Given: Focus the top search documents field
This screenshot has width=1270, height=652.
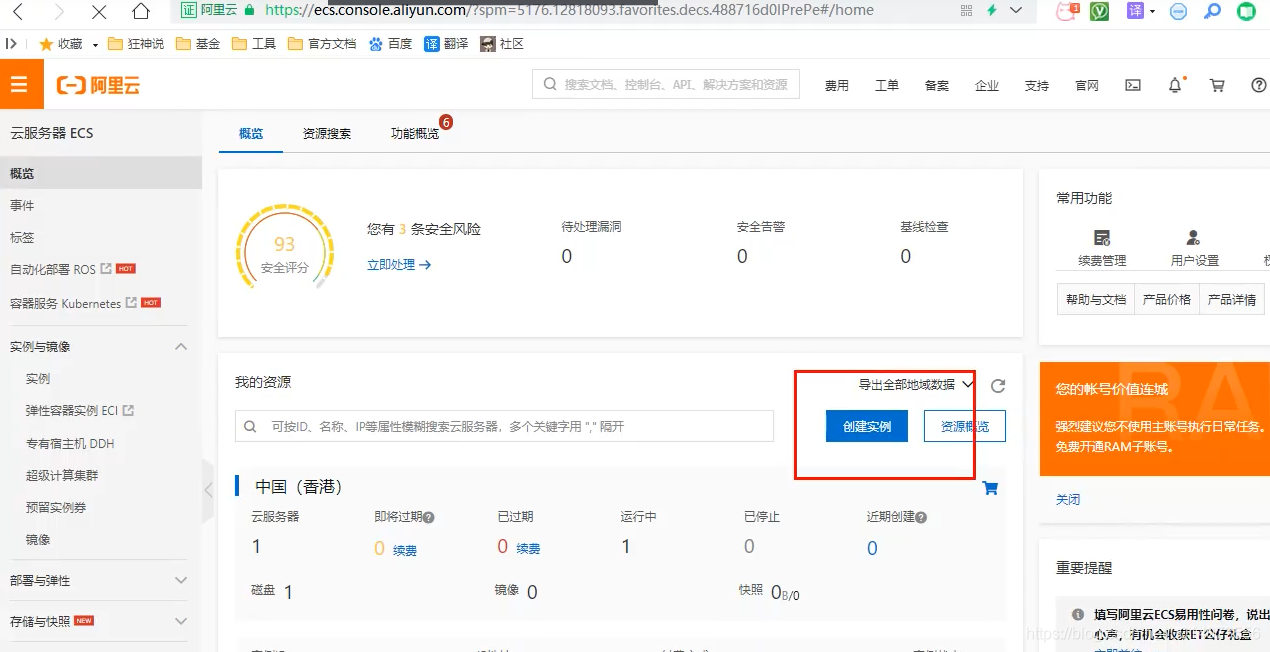Looking at the screenshot, I should click(666, 85).
